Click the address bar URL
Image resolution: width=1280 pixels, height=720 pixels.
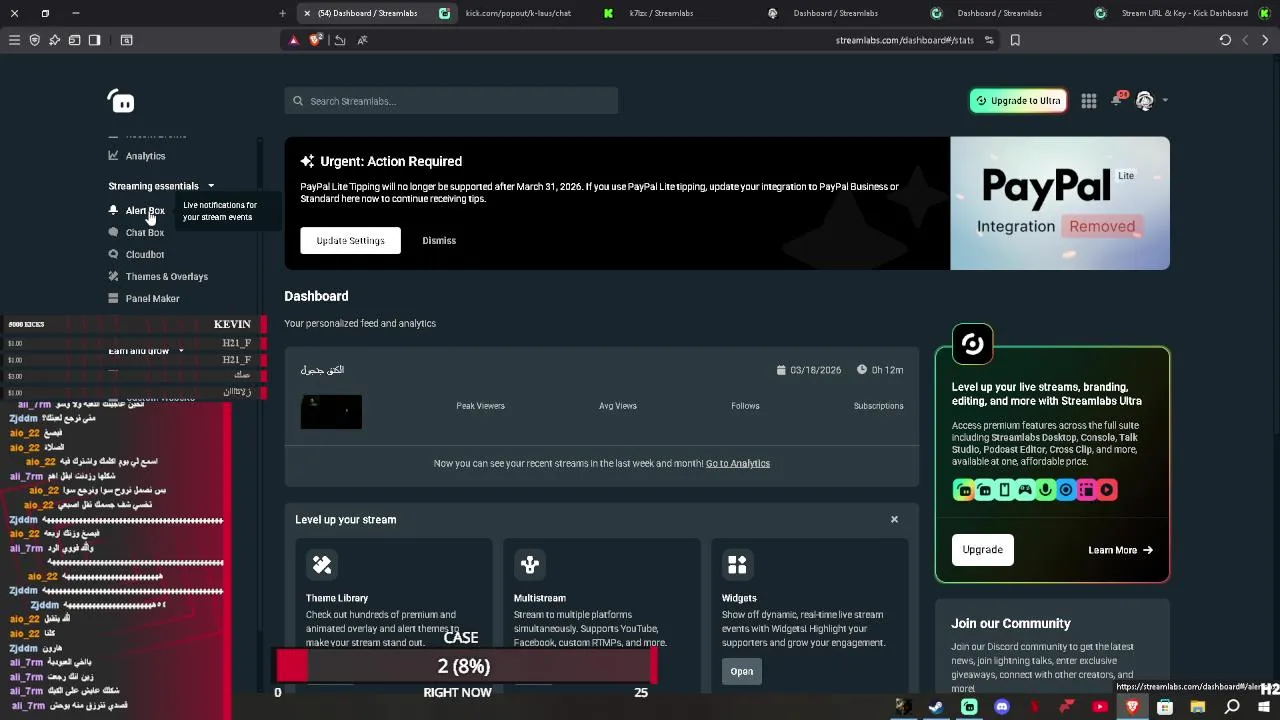point(904,40)
